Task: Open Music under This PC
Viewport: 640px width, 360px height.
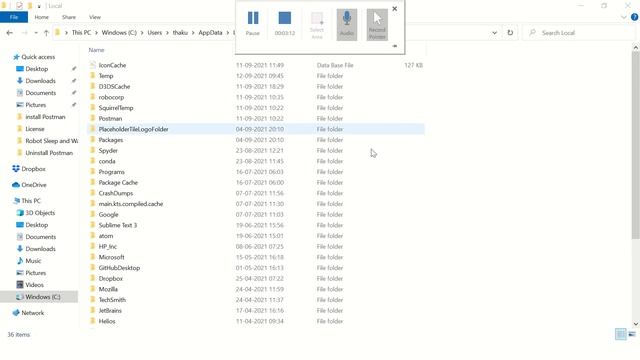Action: pos(33,261)
